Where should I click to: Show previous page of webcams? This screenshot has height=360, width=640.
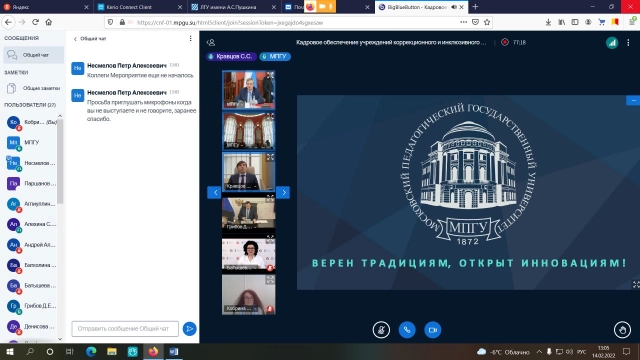pyautogui.click(x=214, y=192)
